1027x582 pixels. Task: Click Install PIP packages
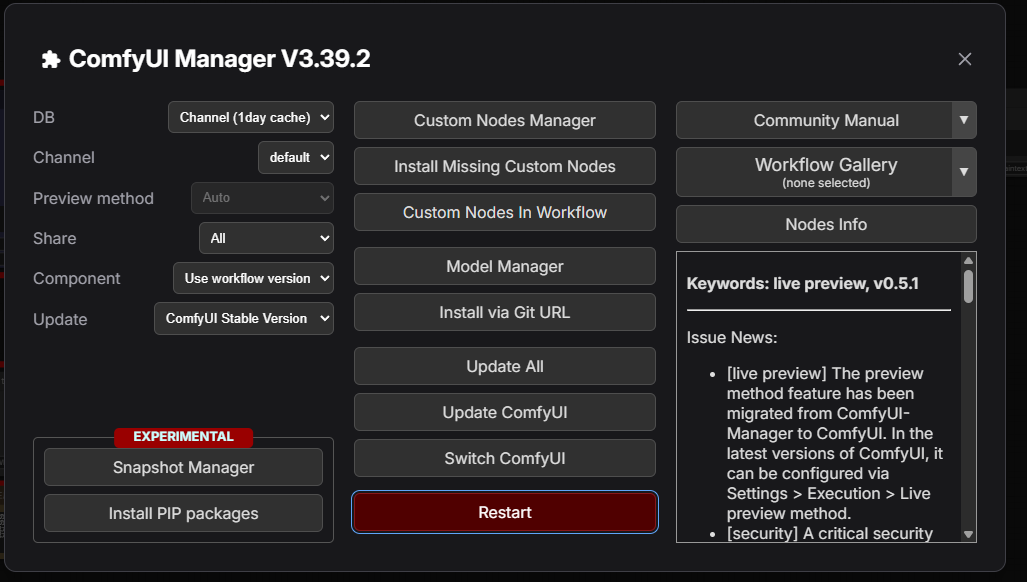183,513
